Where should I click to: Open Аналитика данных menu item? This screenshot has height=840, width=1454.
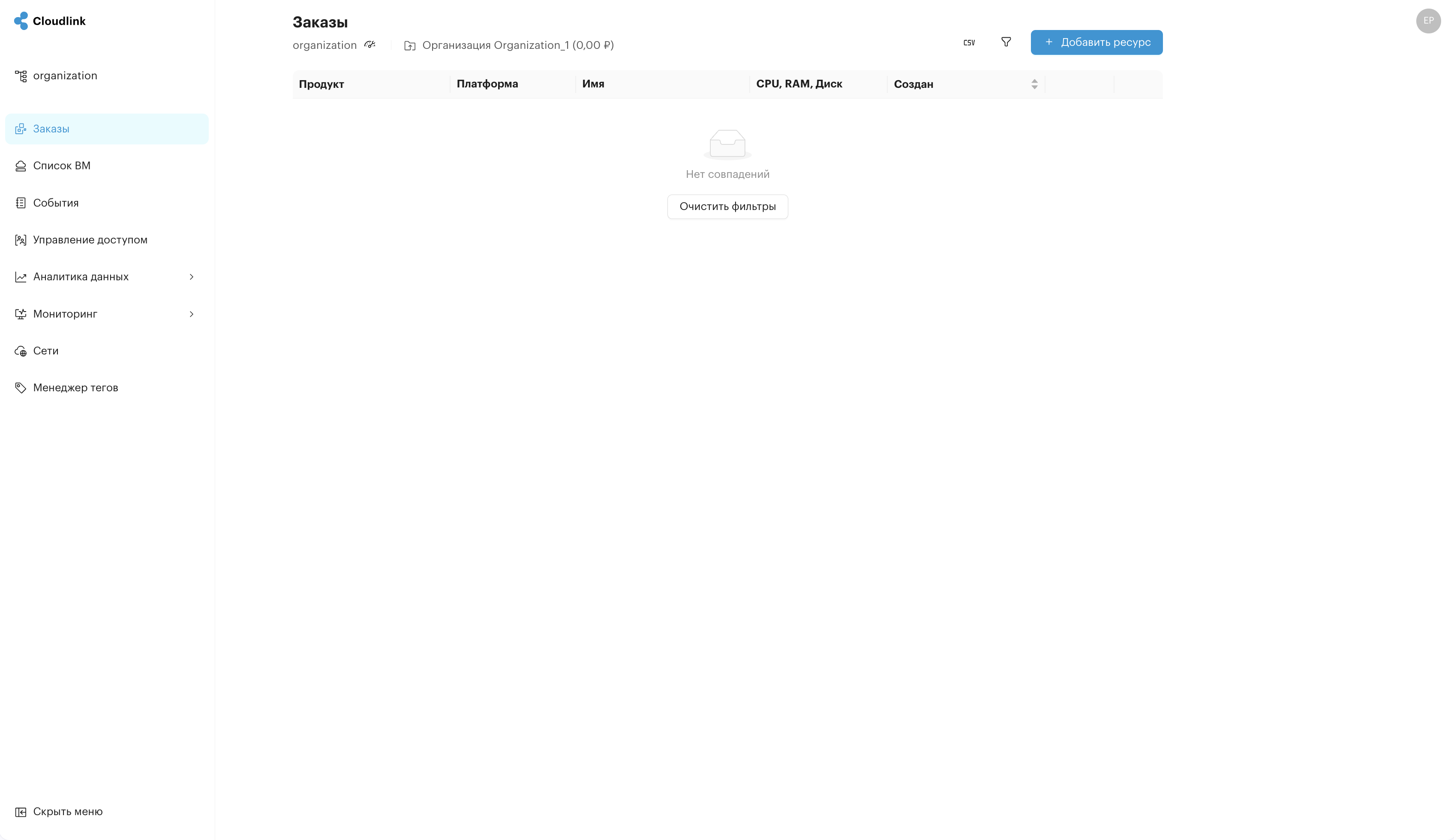107,276
